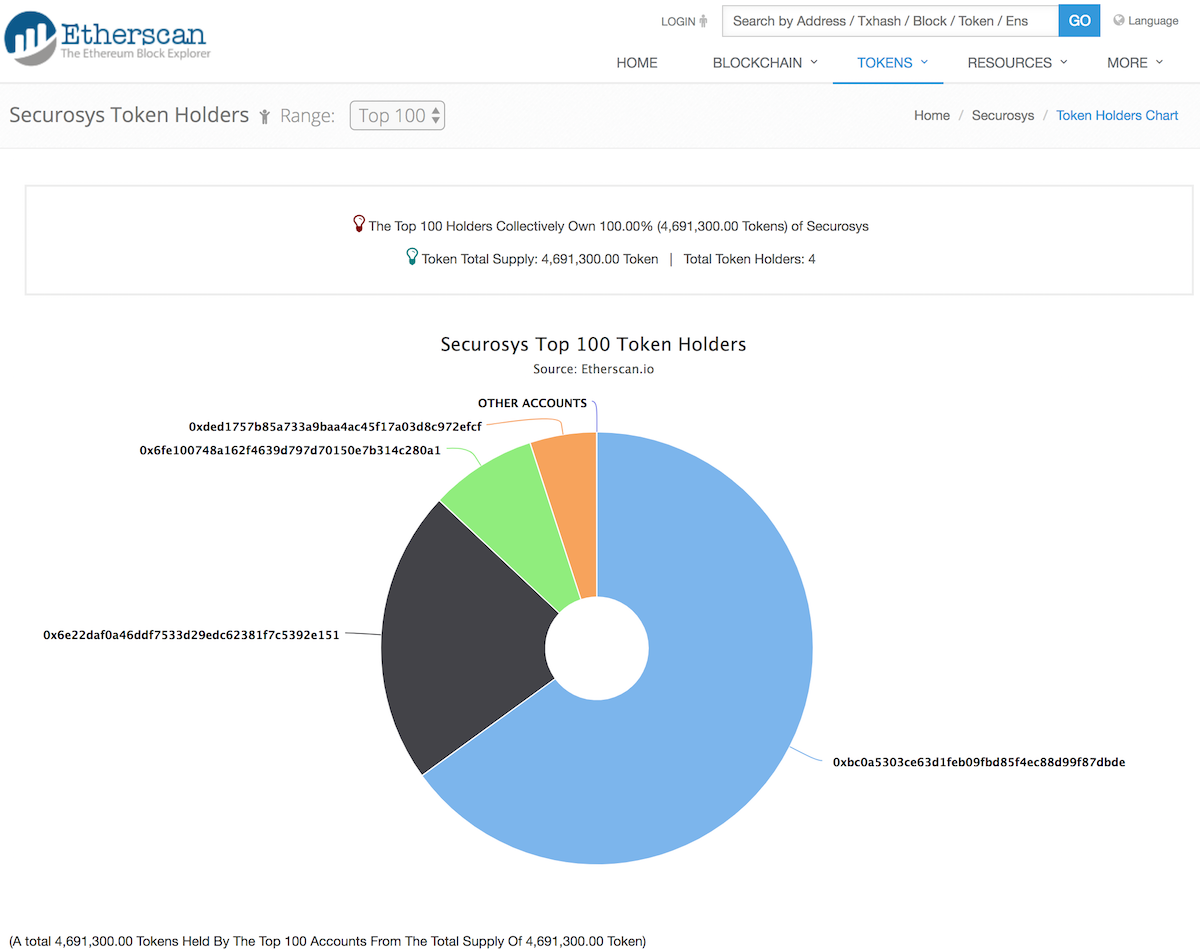Expand the BLOCKCHAIN menu

[765, 62]
